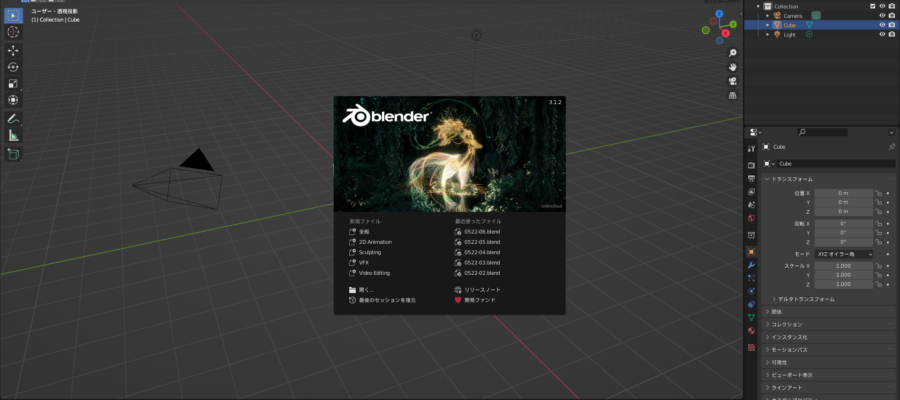900x400 pixels.
Task: Pick the Annotate pencil tool
Action: (x=13, y=119)
